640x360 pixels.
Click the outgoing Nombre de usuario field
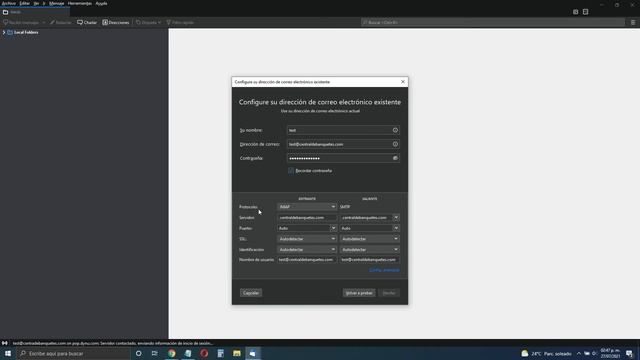pyautogui.click(x=370, y=260)
